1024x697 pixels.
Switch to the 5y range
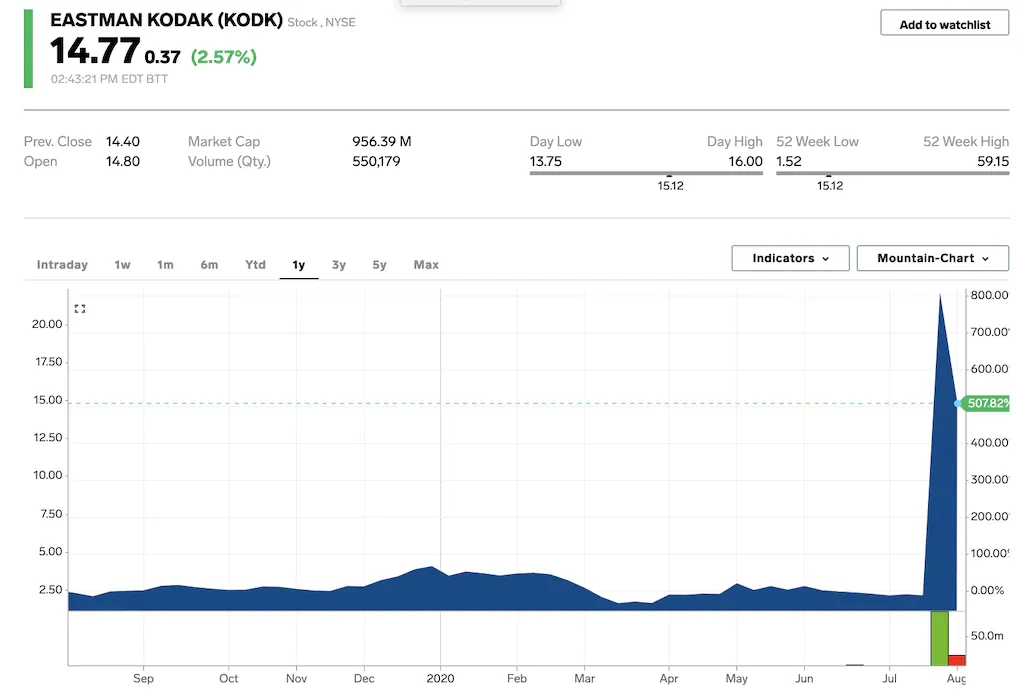[x=379, y=265]
